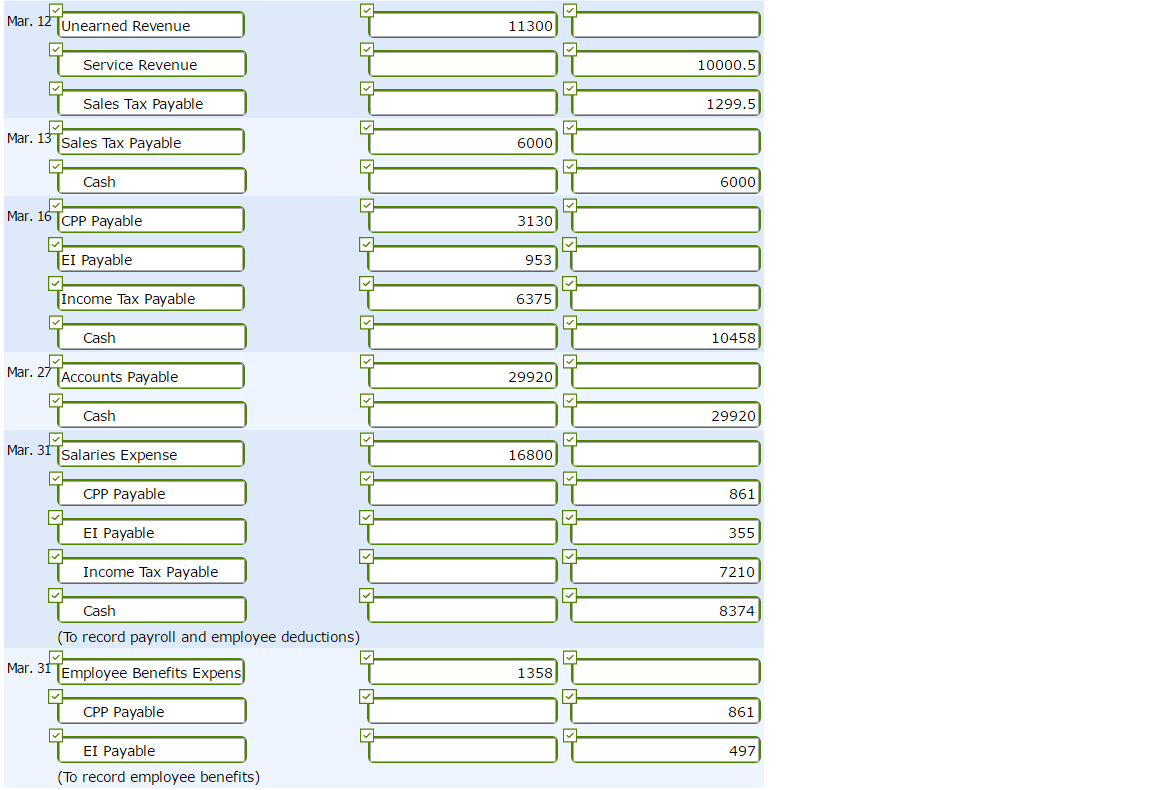1152x790 pixels.
Task: Click the green checkmark beside Income Tax Payable debit account
Action: tap(57, 283)
